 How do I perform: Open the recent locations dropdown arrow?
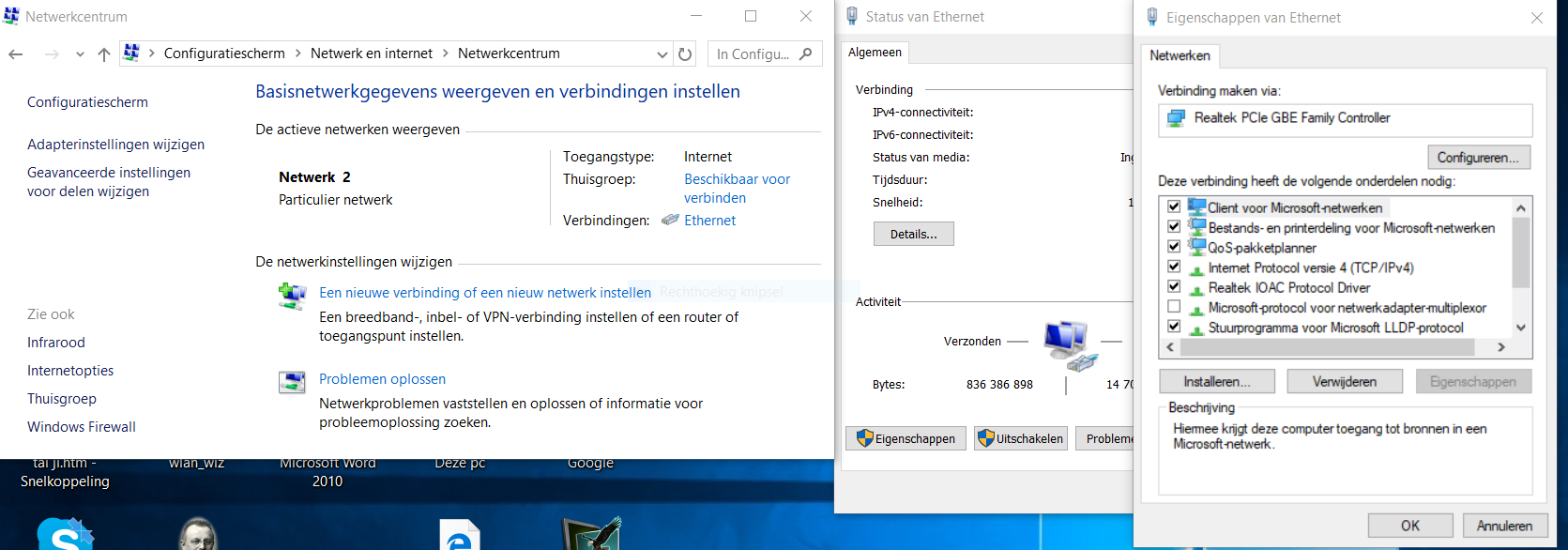80,54
